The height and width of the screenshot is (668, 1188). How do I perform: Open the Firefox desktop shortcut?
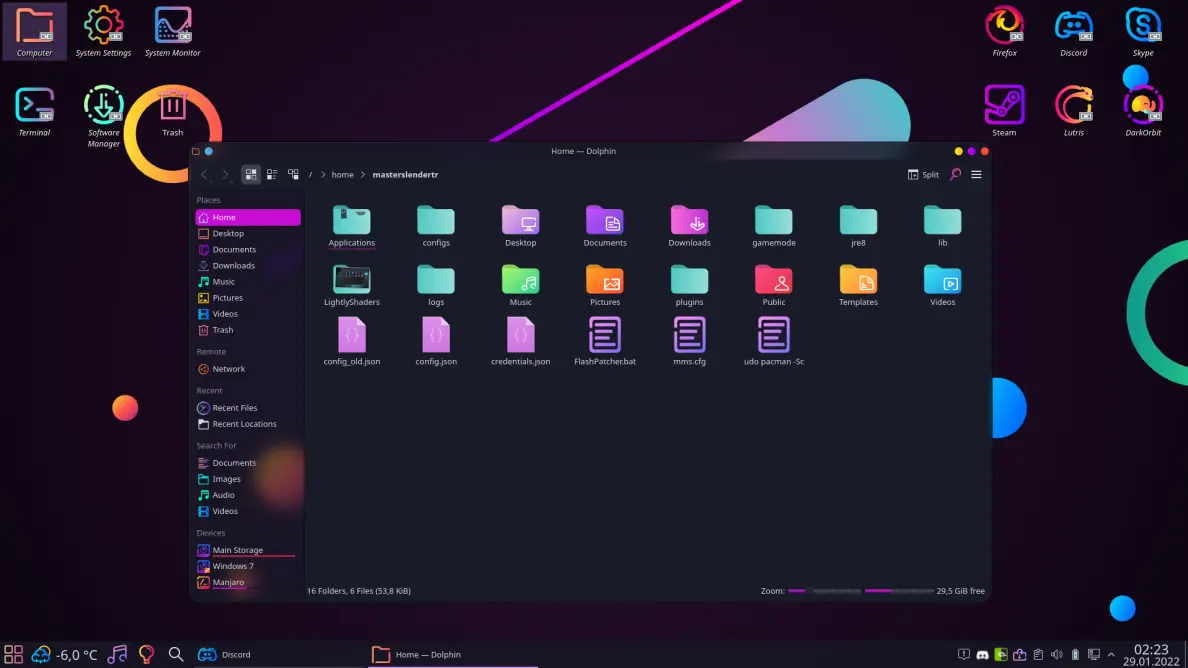point(1005,32)
